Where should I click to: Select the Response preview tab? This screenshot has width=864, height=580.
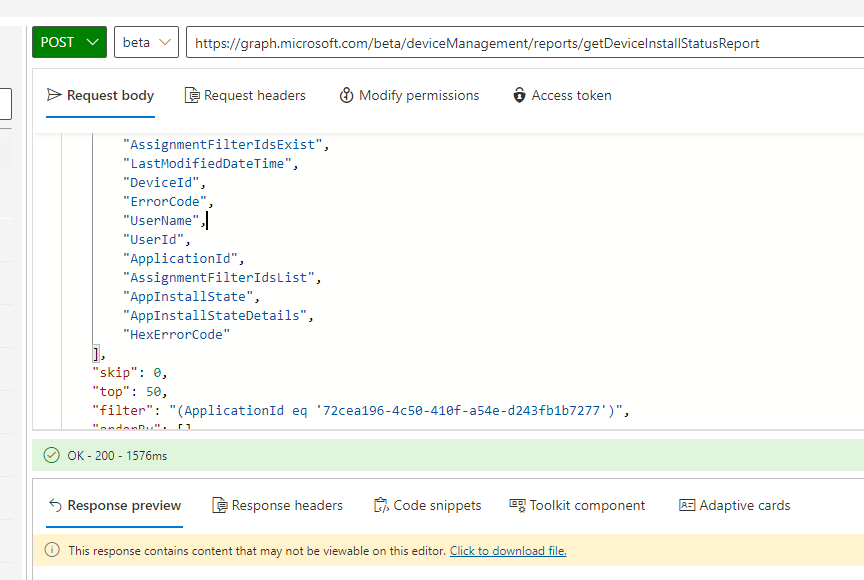(x=115, y=505)
